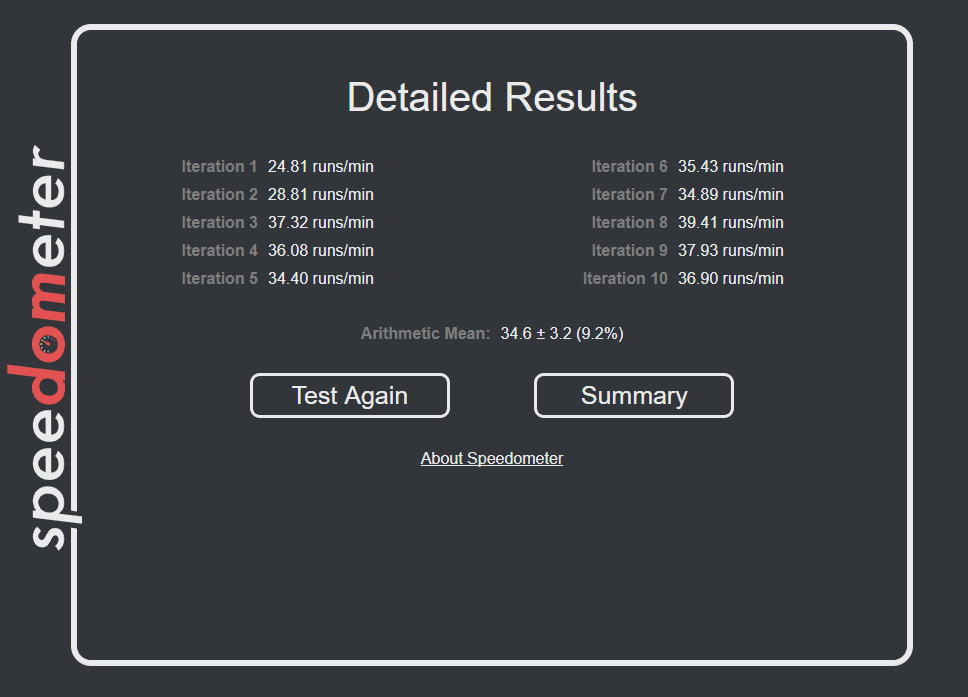The width and height of the screenshot is (968, 697).
Task: Click the 34.40 runs/min value
Action: point(320,278)
